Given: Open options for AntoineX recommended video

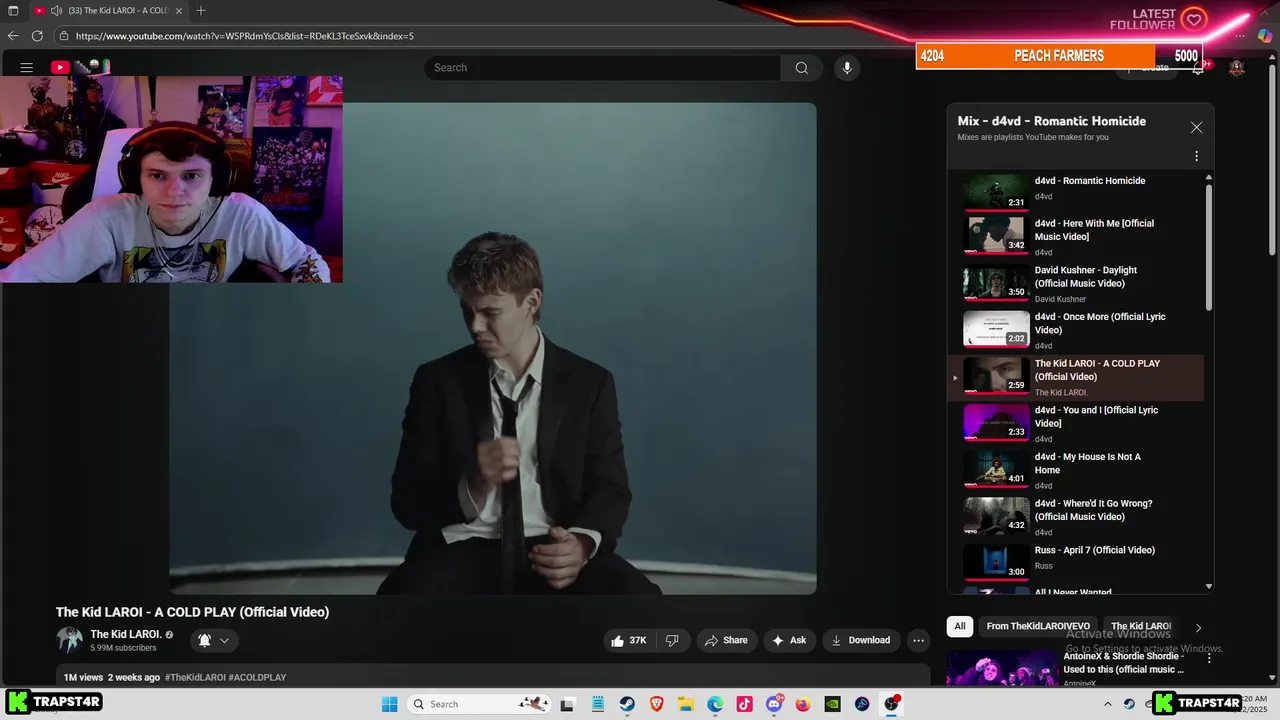Looking at the screenshot, I should (x=1209, y=658).
